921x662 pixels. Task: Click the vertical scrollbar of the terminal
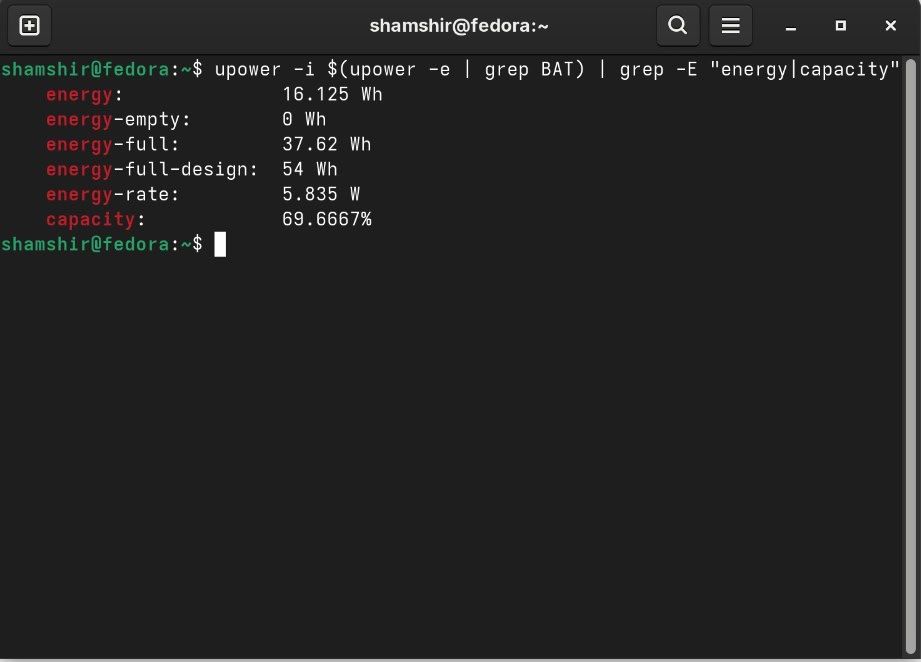pyautogui.click(x=910, y=357)
